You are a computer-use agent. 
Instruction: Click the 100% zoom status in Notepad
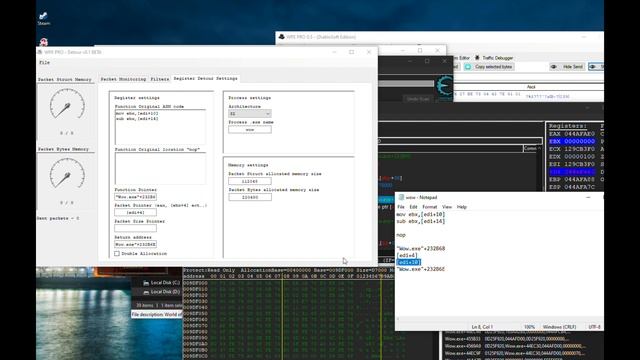coord(529,327)
